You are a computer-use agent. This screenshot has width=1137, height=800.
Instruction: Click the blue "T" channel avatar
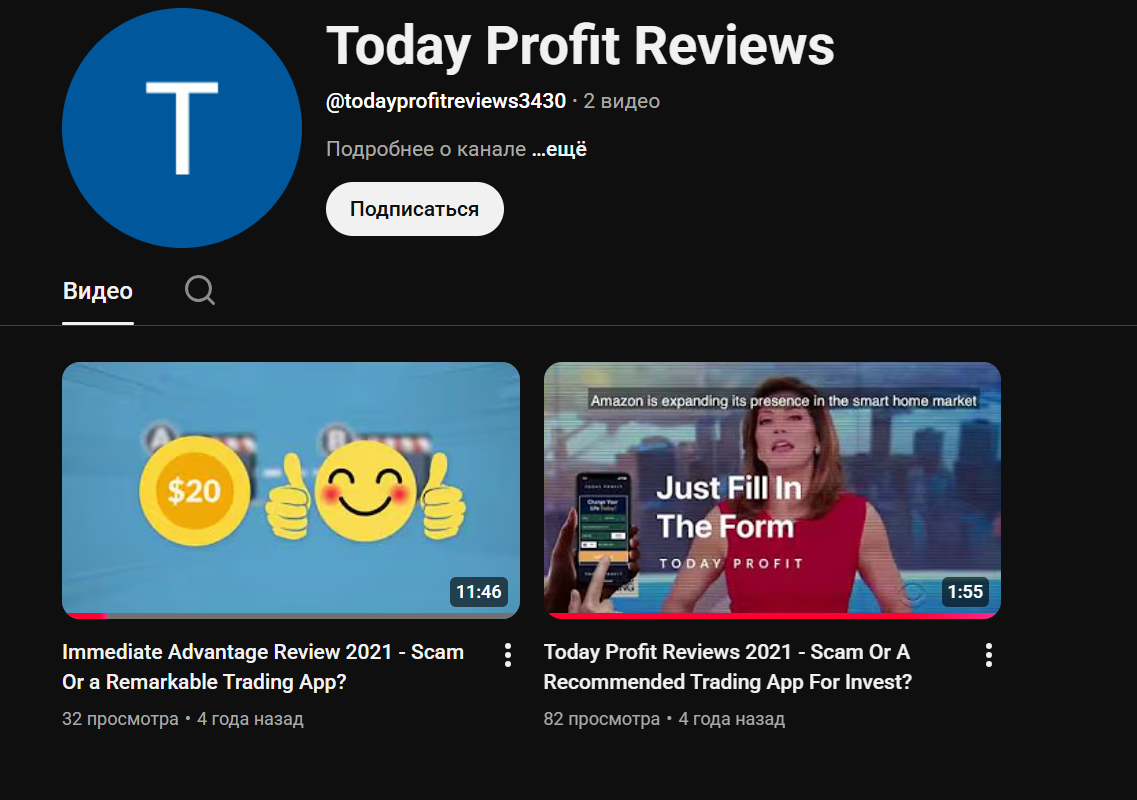[x=182, y=129]
